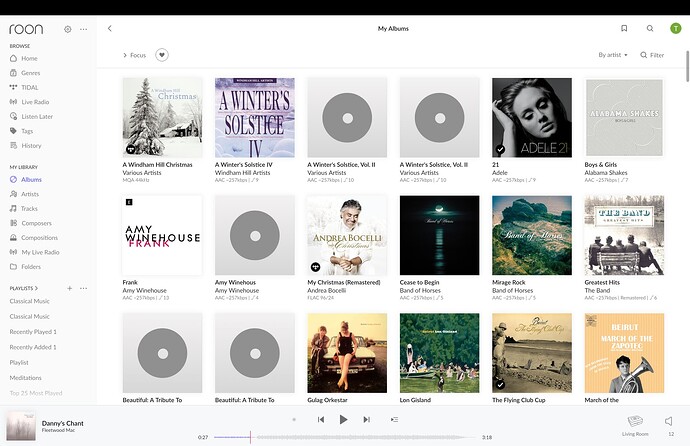Click artist link Alabama Shakes
This screenshot has width=690, height=446.
(x=606, y=172)
